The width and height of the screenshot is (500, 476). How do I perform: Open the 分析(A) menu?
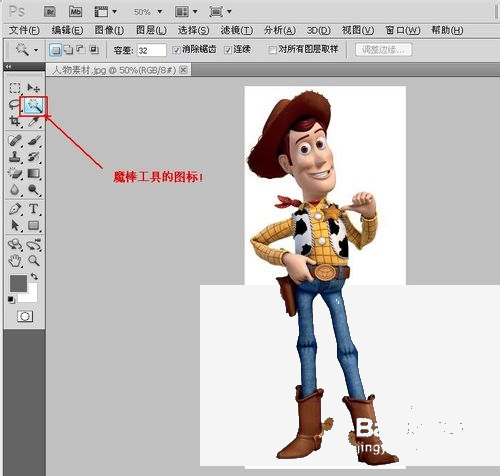[x=280, y=30]
